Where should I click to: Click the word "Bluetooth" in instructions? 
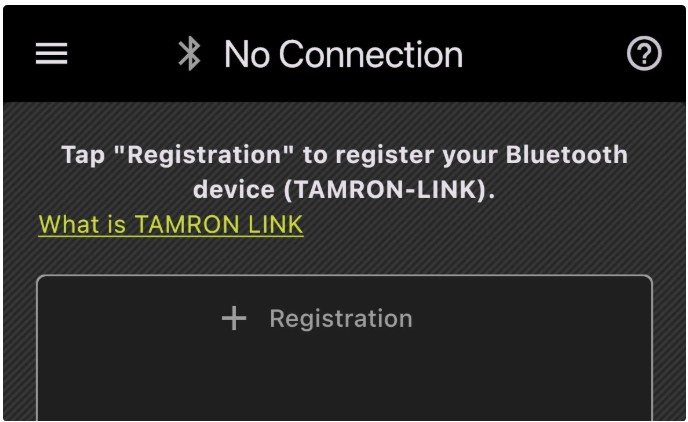pyautogui.click(x=565, y=156)
